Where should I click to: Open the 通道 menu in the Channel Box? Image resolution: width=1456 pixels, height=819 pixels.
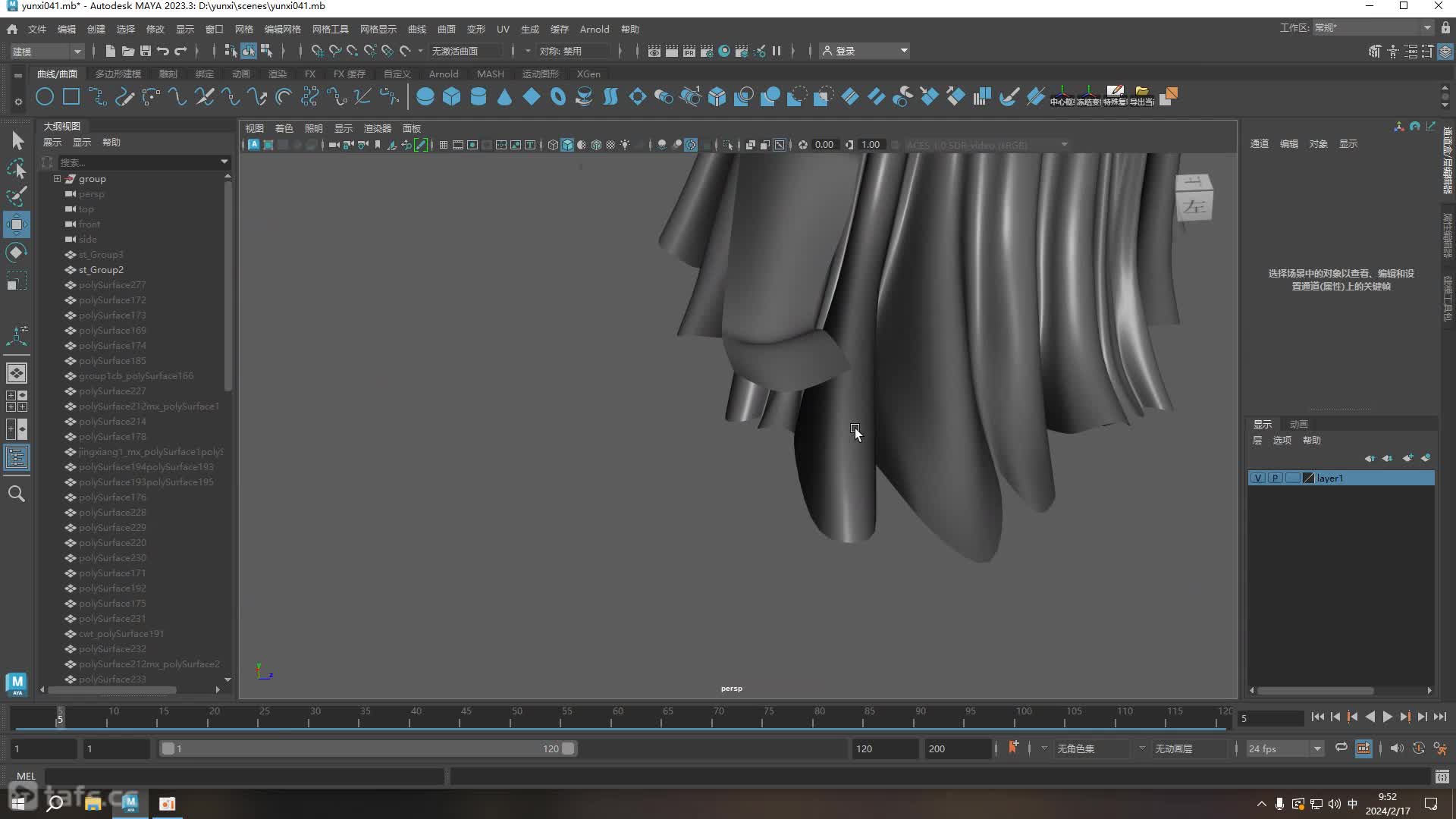pyautogui.click(x=1260, y=143)
